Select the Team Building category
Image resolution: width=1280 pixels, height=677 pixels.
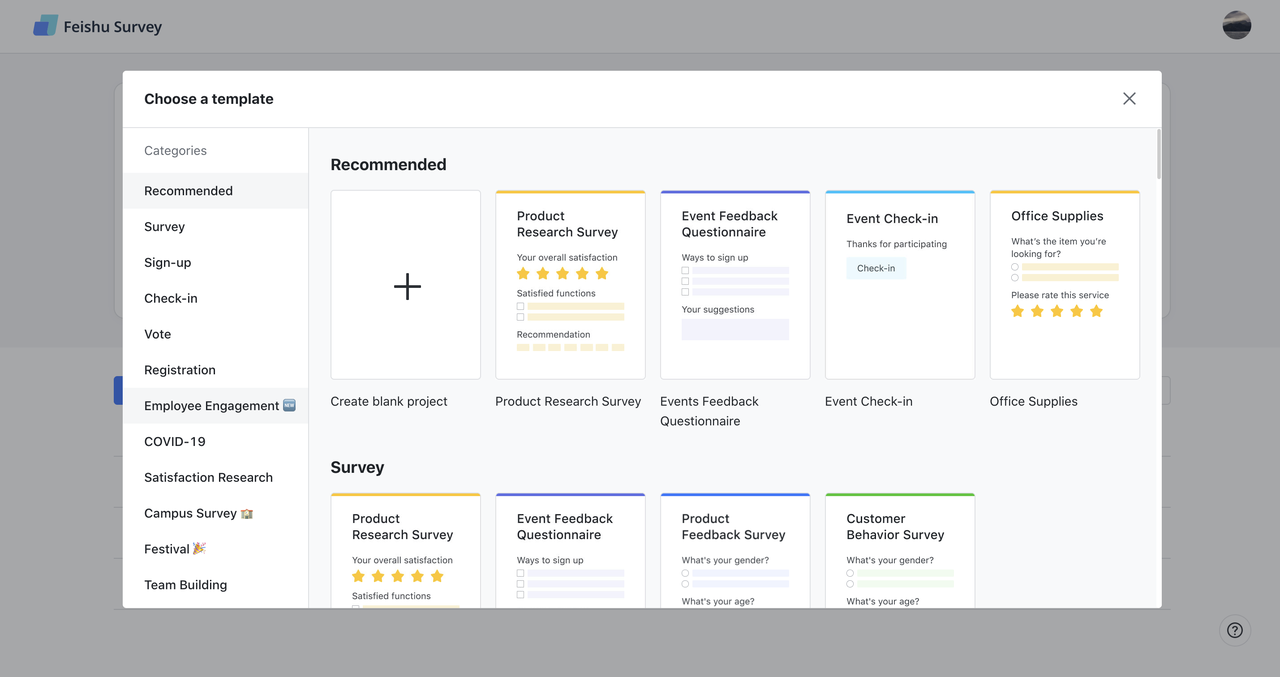coord(216,585)
